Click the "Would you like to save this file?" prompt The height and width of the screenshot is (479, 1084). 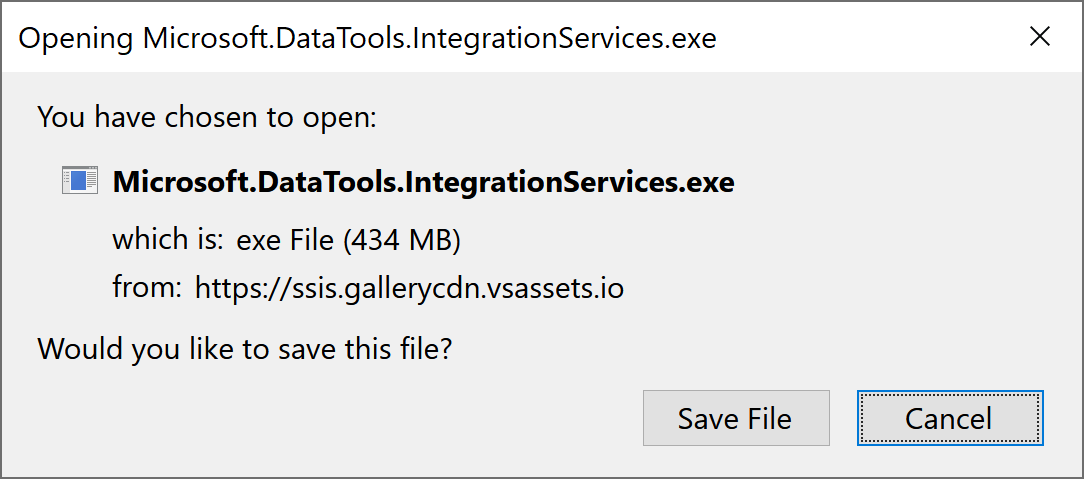[x=244, y=349]
